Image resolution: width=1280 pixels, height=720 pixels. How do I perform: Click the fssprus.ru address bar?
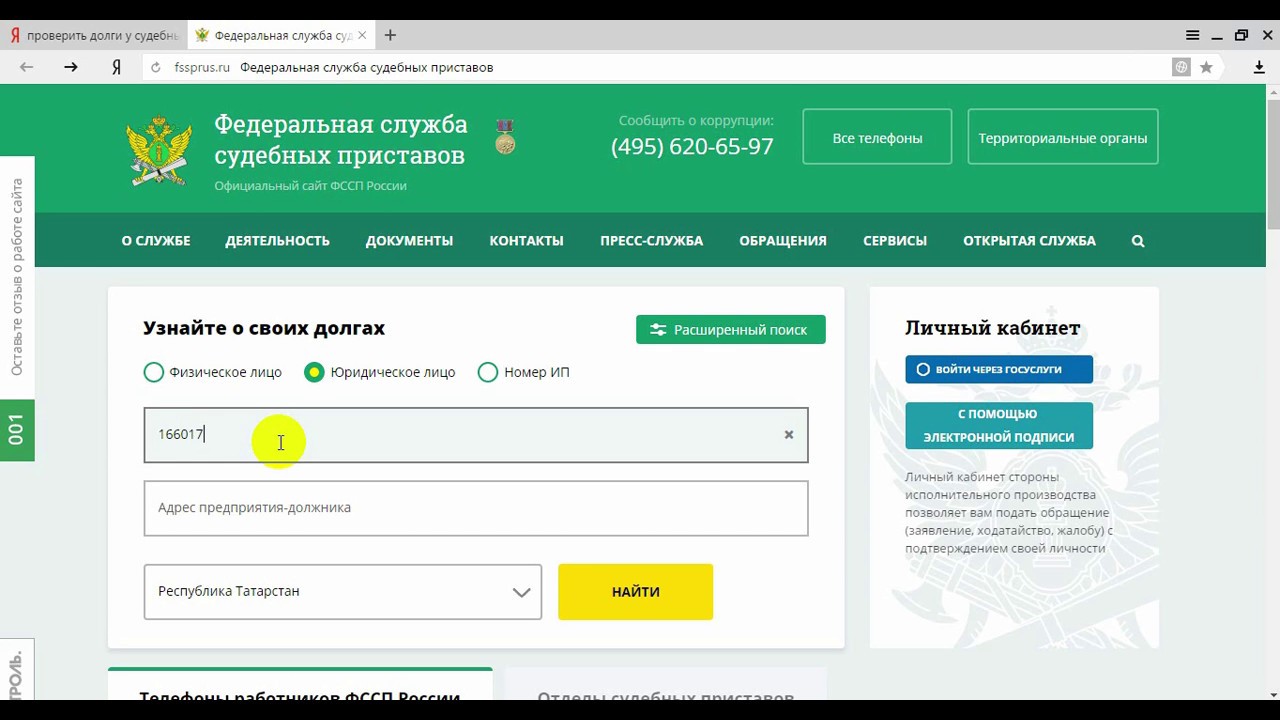click(x=660, y=67)
